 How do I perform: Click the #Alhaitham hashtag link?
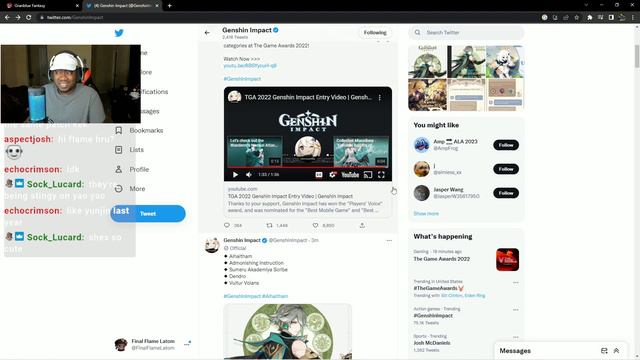pos(275,296)
